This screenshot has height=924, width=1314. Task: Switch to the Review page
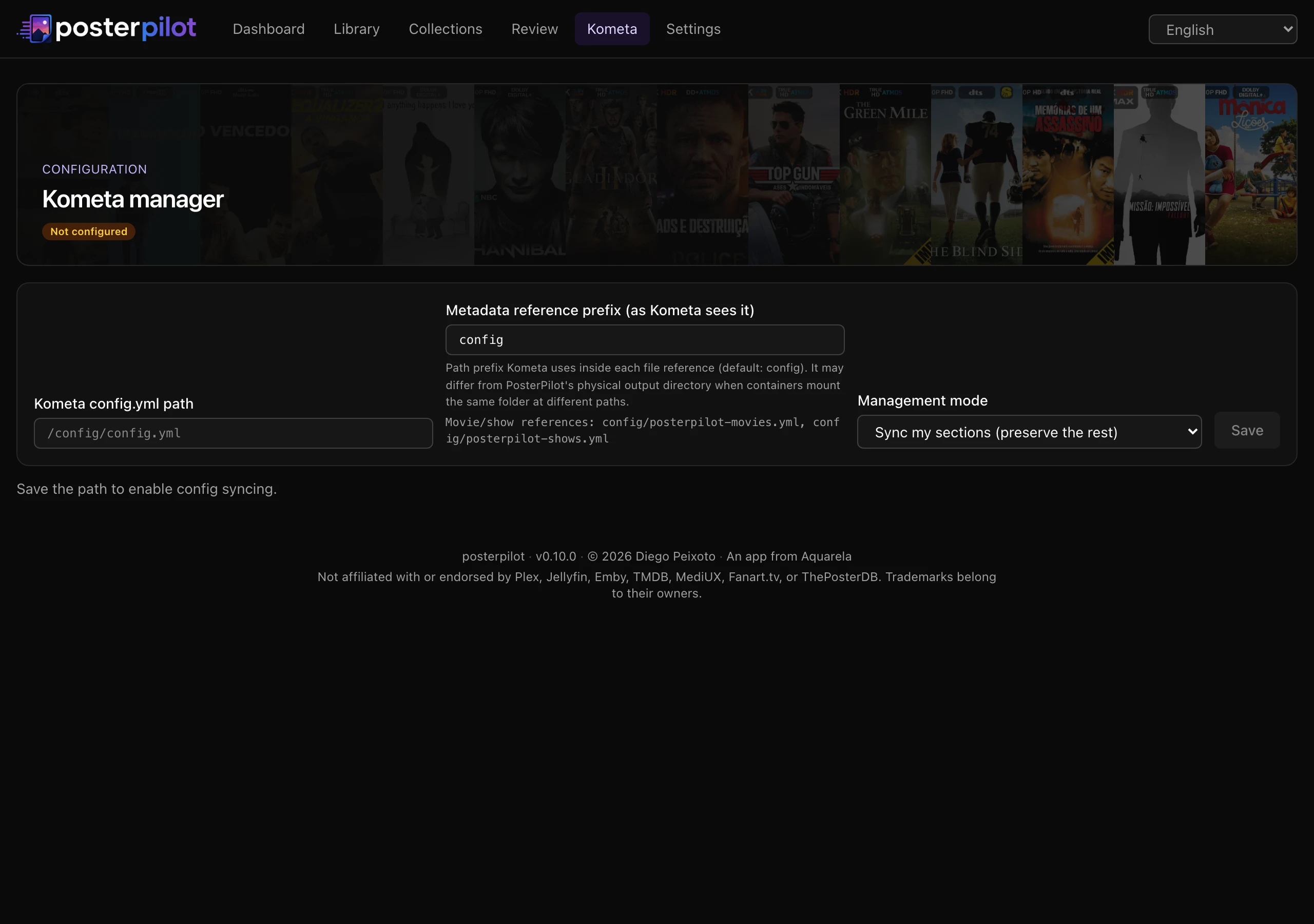click(534, 29)
